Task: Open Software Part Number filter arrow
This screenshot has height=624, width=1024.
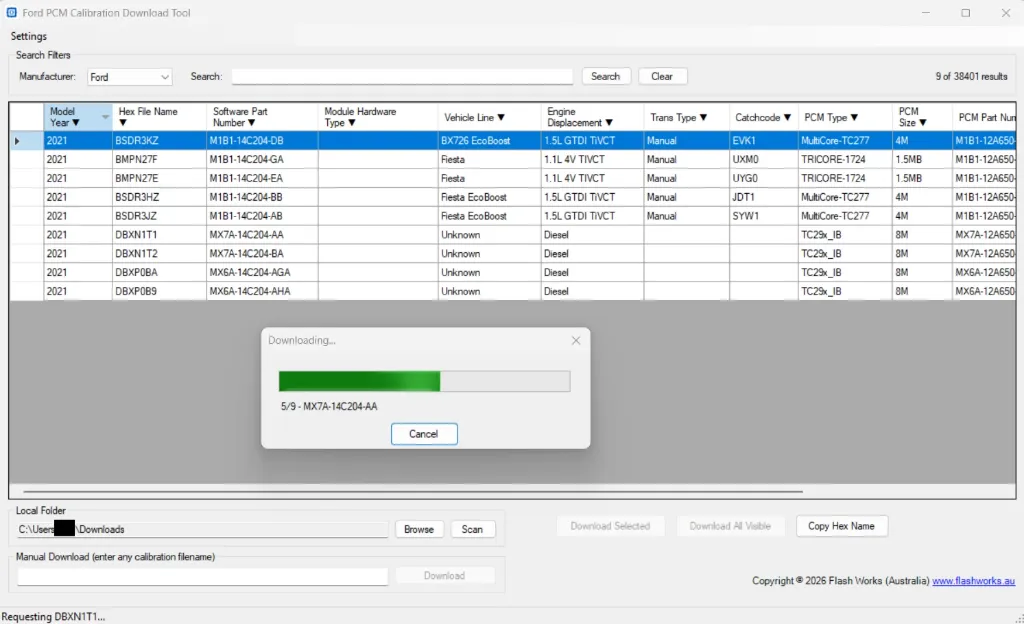Action: click(251, 123)
